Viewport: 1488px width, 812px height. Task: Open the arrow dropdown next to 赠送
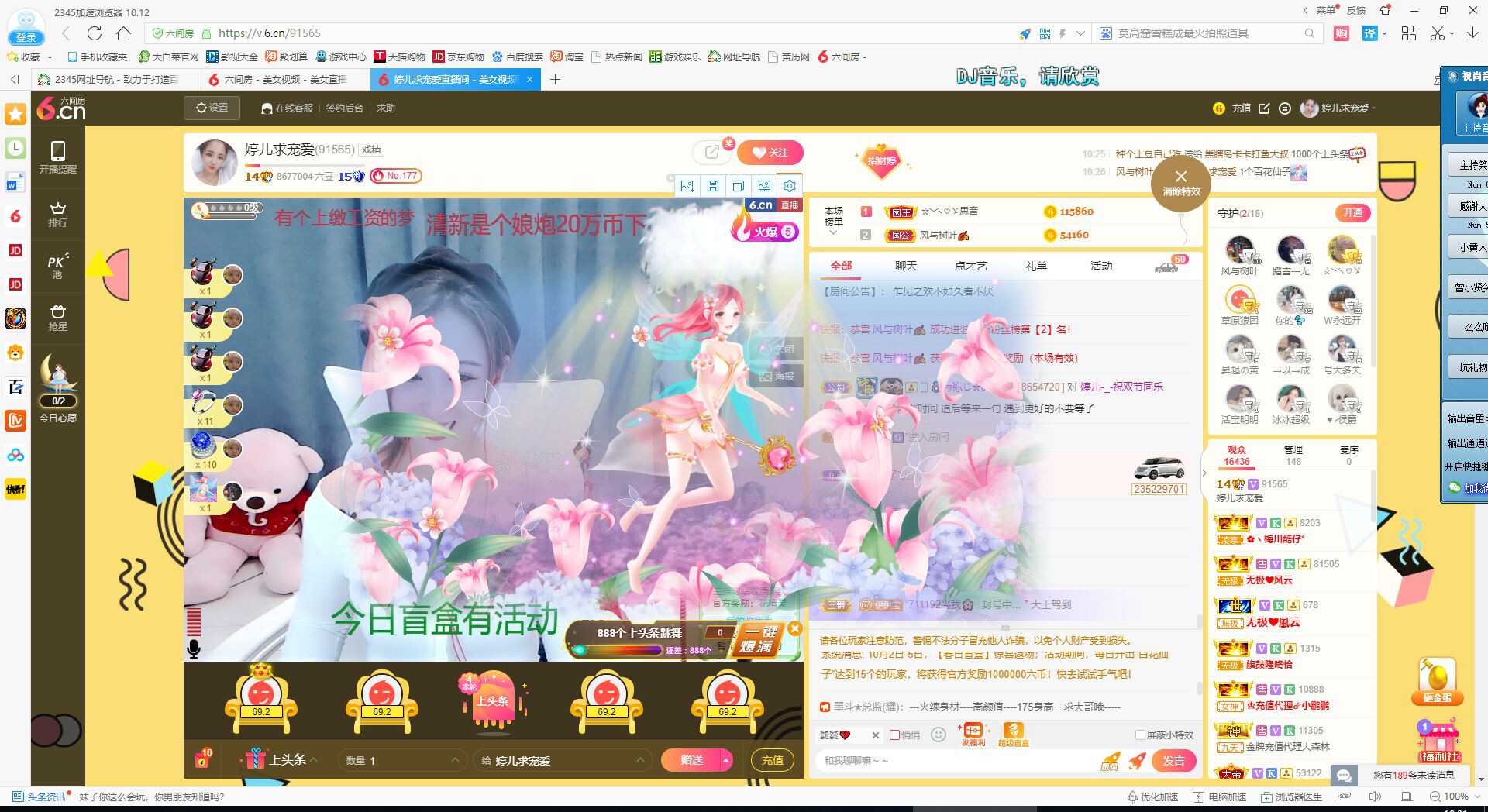[726, 760]
